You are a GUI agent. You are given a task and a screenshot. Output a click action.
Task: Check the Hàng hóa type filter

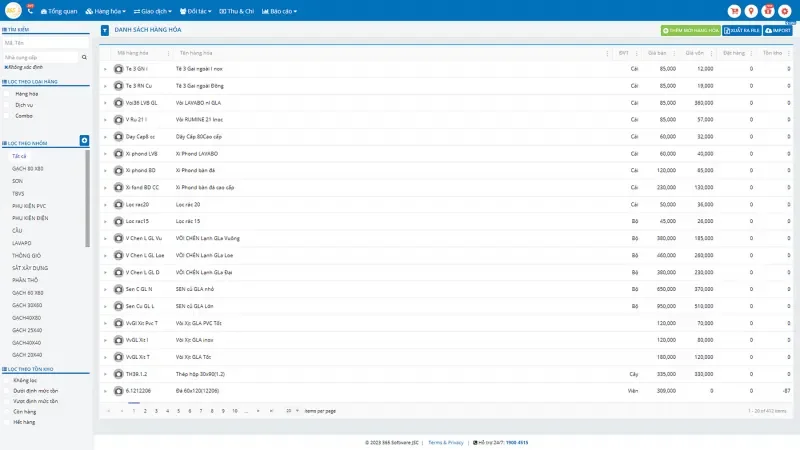pos(7,94)
